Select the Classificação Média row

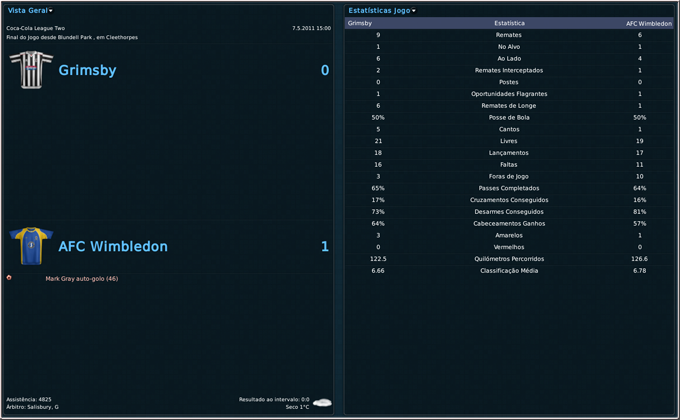[x=508, y=270]
